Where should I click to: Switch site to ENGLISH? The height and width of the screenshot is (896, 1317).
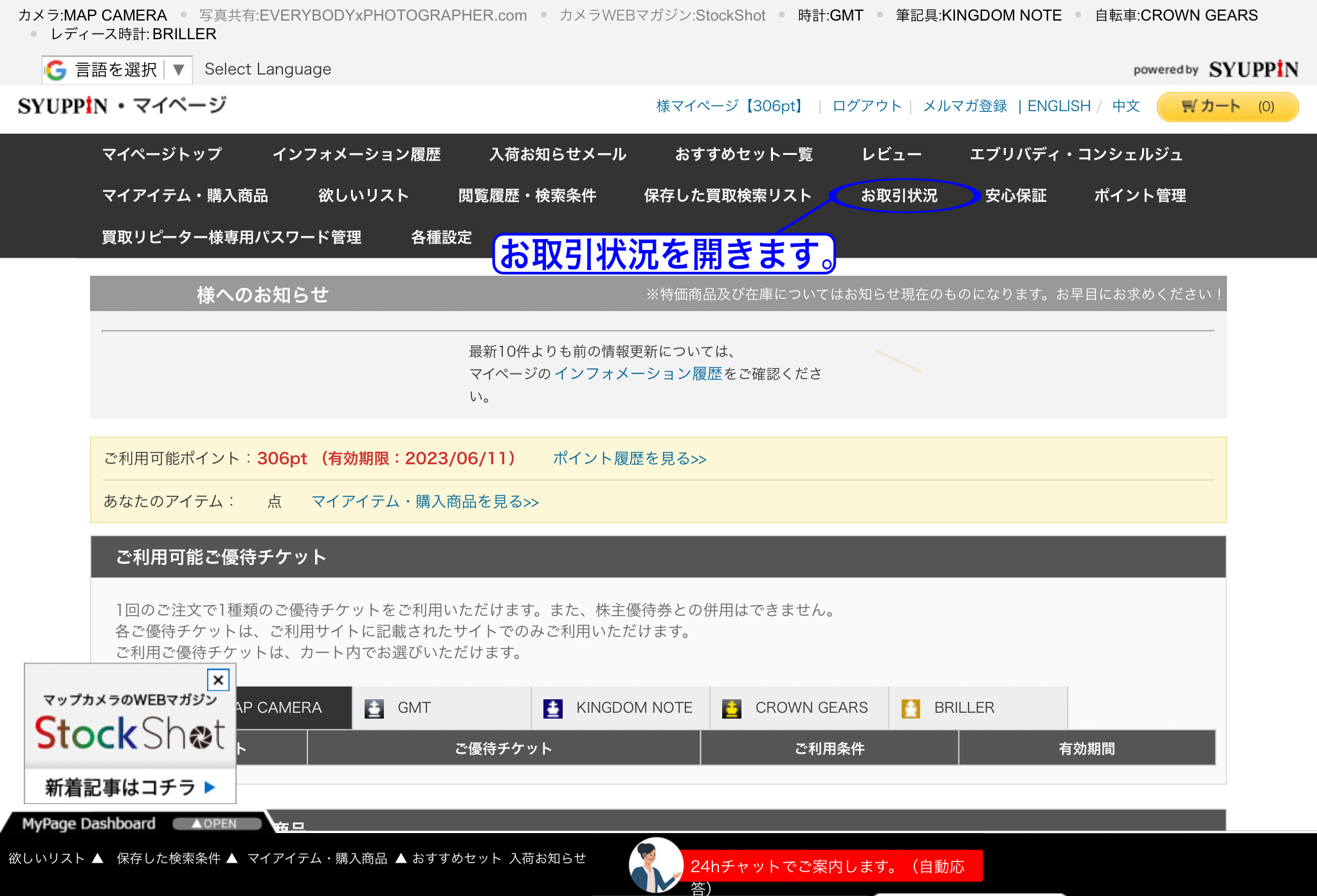click(x=1059, y=106)
